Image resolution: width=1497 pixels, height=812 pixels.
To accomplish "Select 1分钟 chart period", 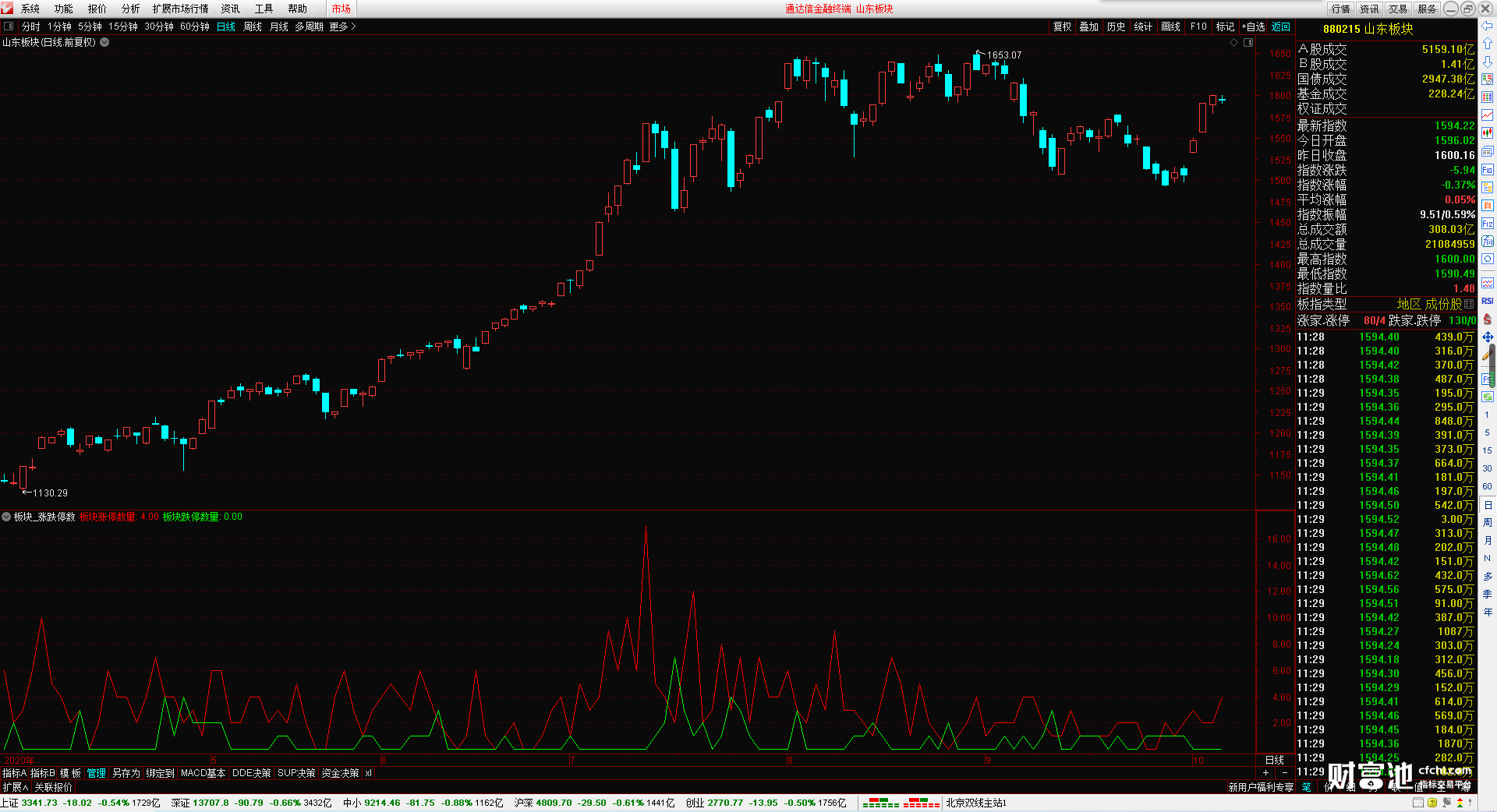I will [x=60, y=26].
